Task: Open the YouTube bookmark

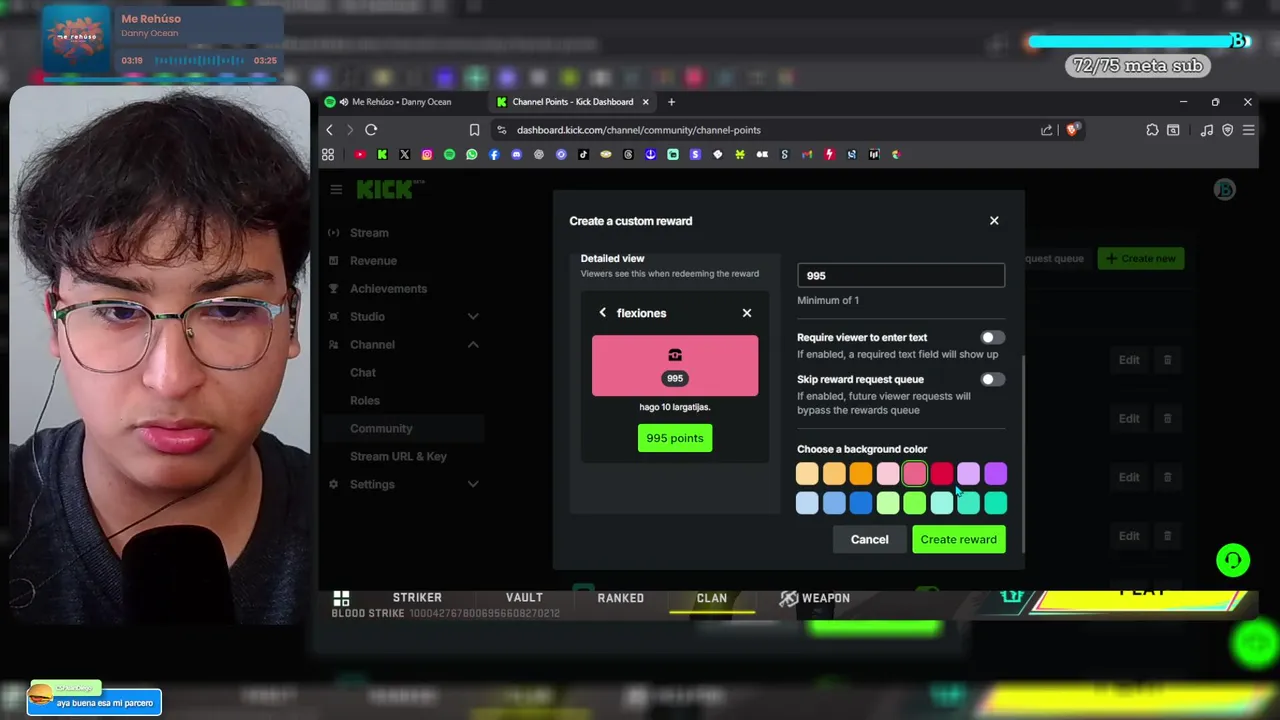Action: (359, 154)
